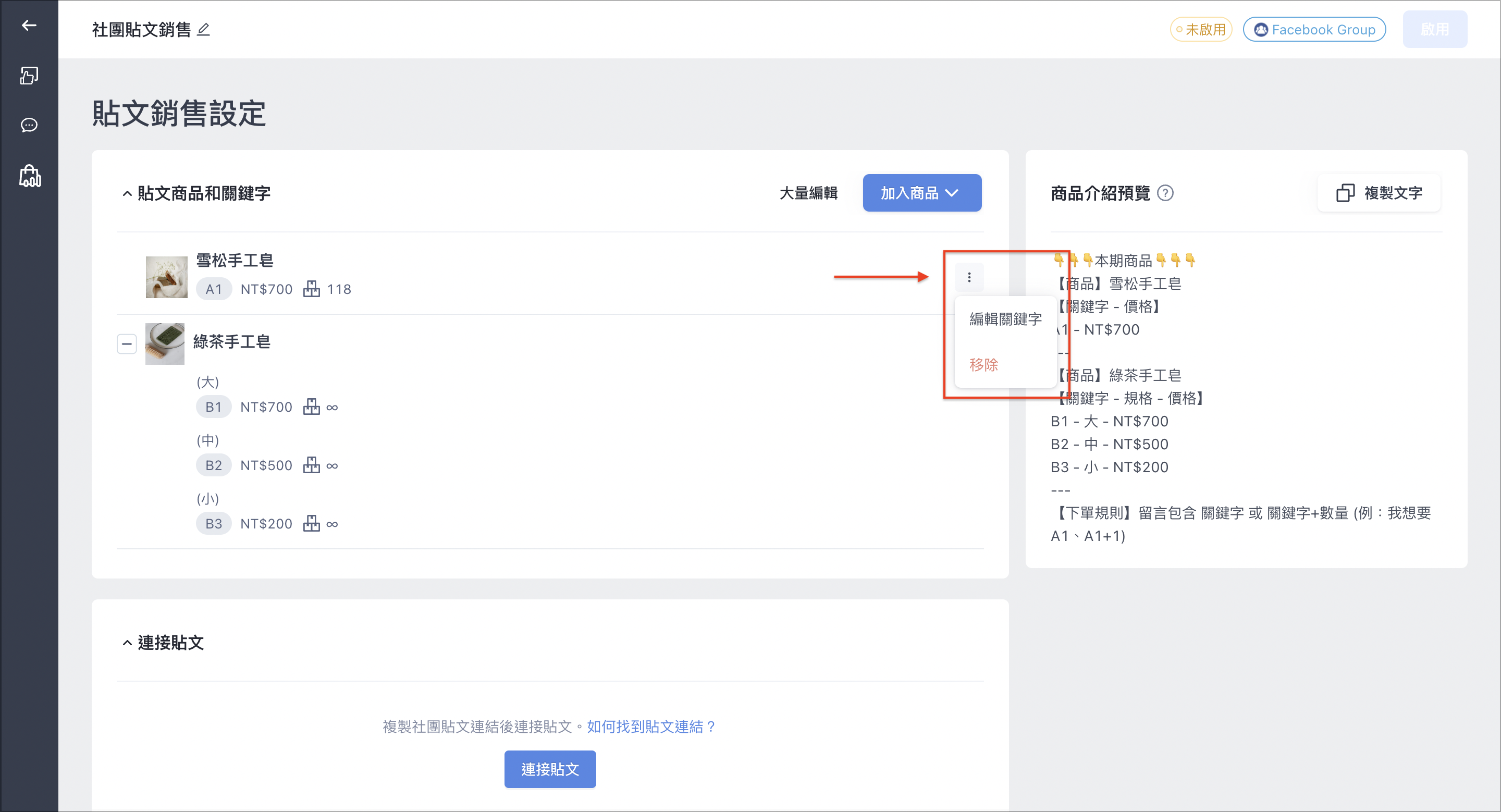
Task: Click the 複製文字 button
Action: click(1379, 193)
